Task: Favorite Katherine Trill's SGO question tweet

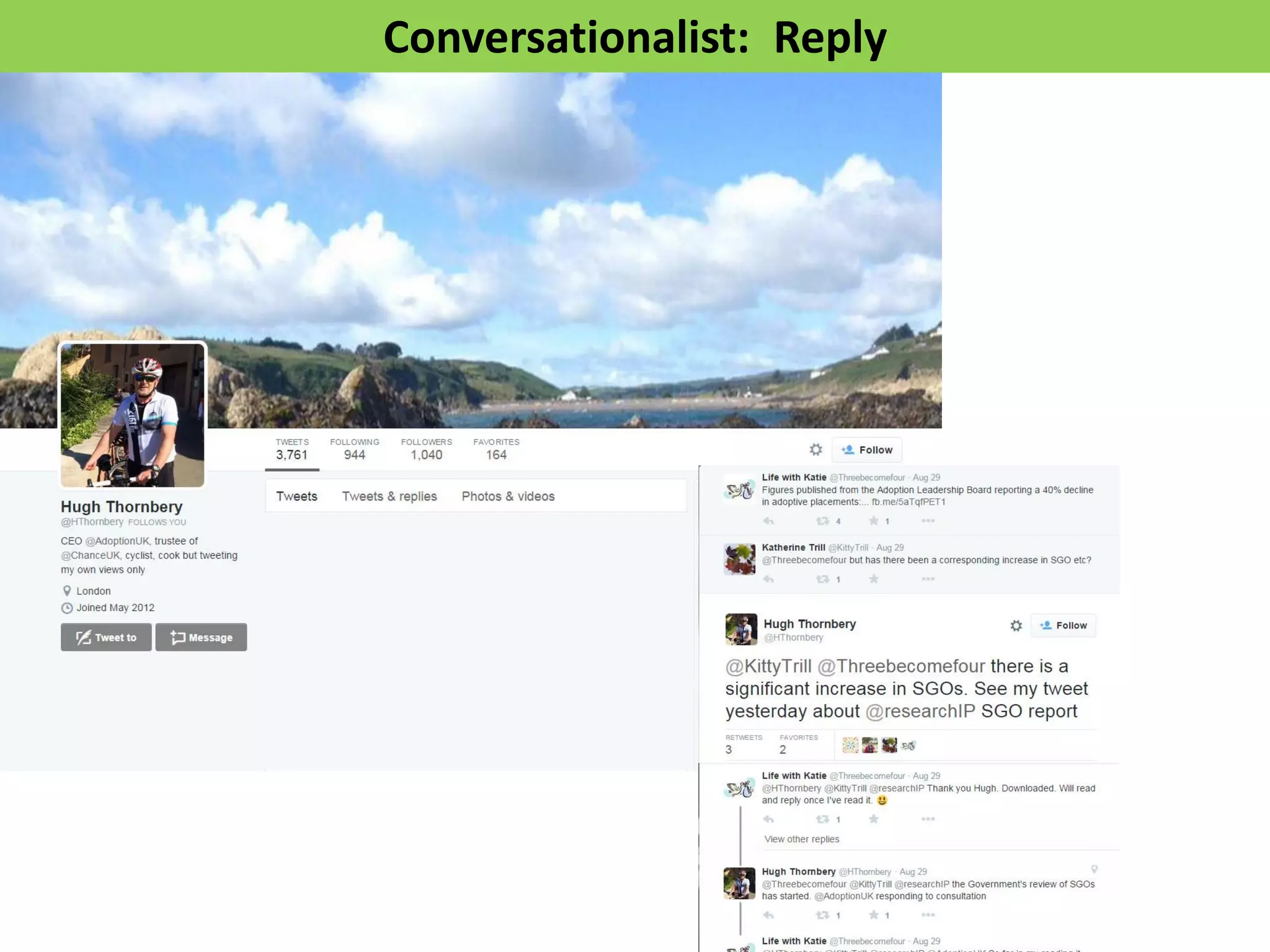Action: click(x=873, y=579)
